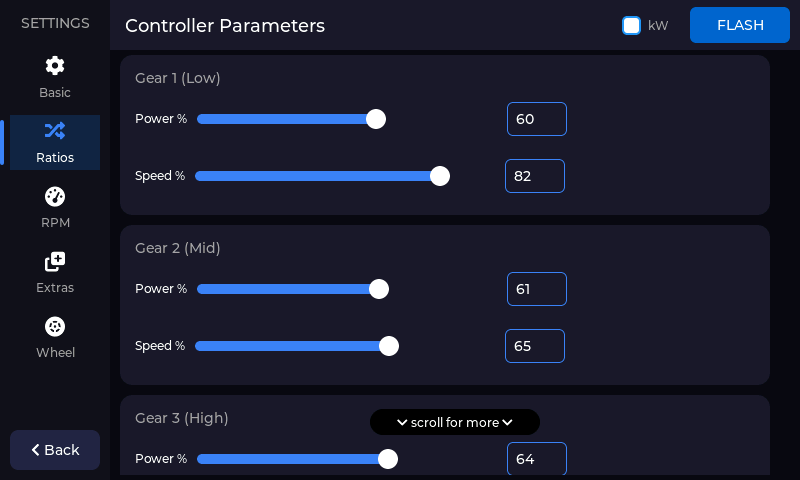
Task: Click Gear 2 Speed slider handle
Action: pyautogui.click(x=389, y=346)
